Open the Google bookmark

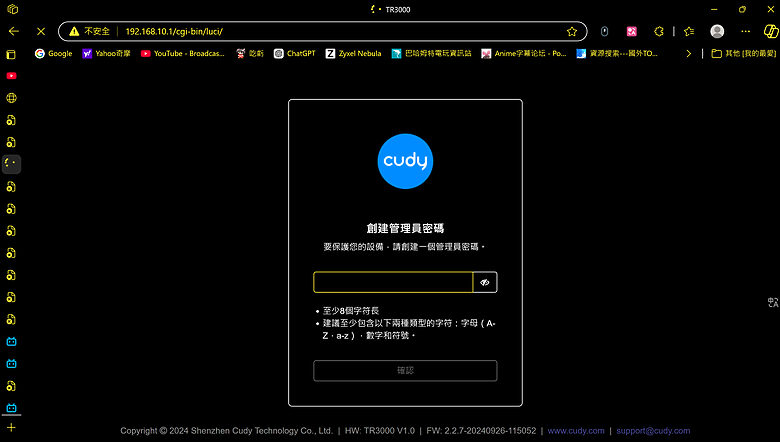point(53,53)
